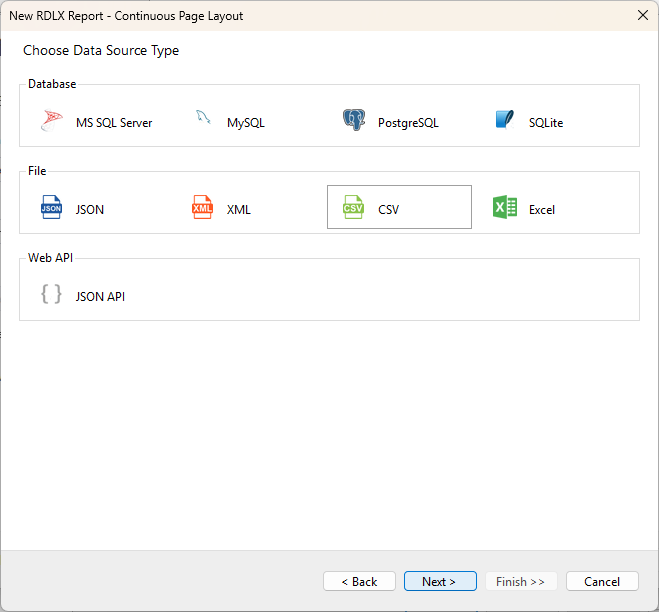The width and height of the screenshot is (659, 612).
Task: Select the MS SQL Server icon
Action: click(51, 122)
